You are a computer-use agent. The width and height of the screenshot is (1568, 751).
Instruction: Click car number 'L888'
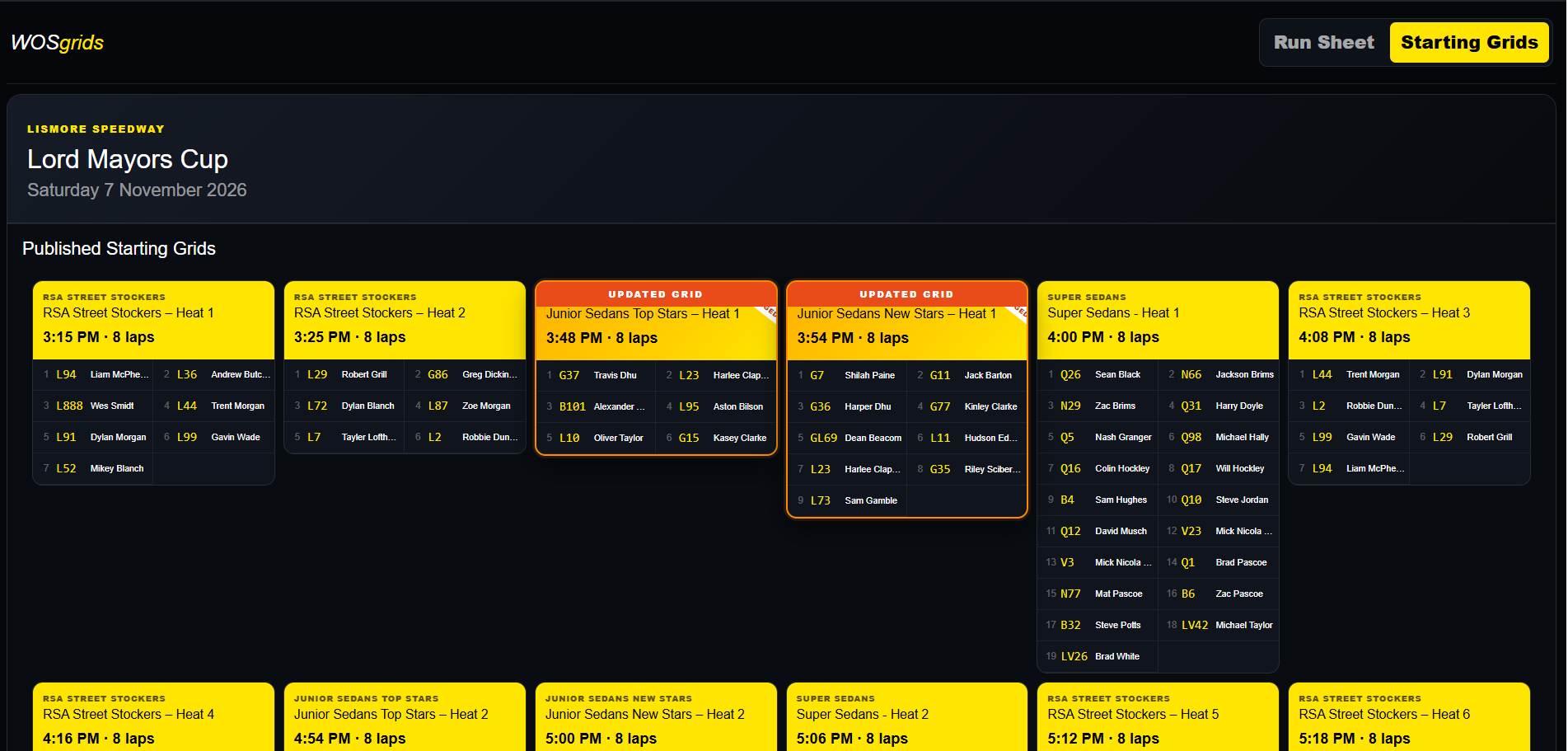69,406
